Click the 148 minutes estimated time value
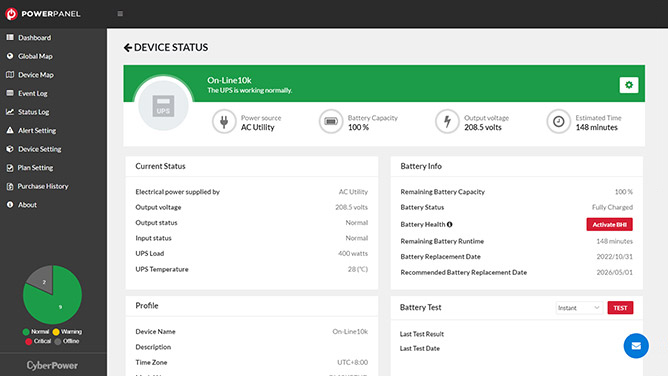This screenshot has height=376, width=668. [x=596, y=127]
